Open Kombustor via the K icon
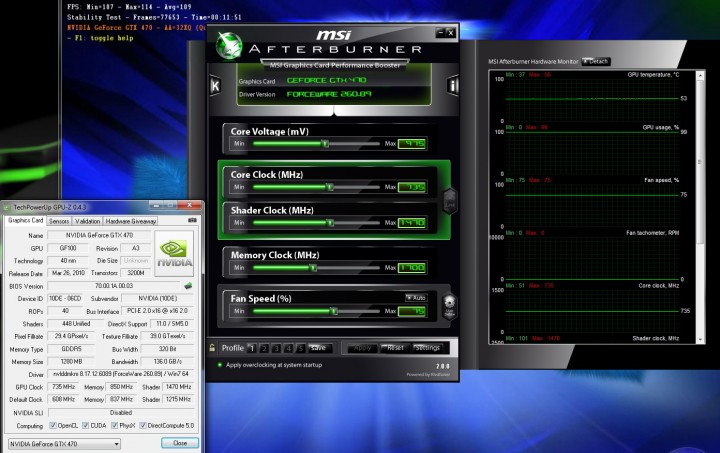This screenshot has width=720, height=453. click(x=215, y=85)
